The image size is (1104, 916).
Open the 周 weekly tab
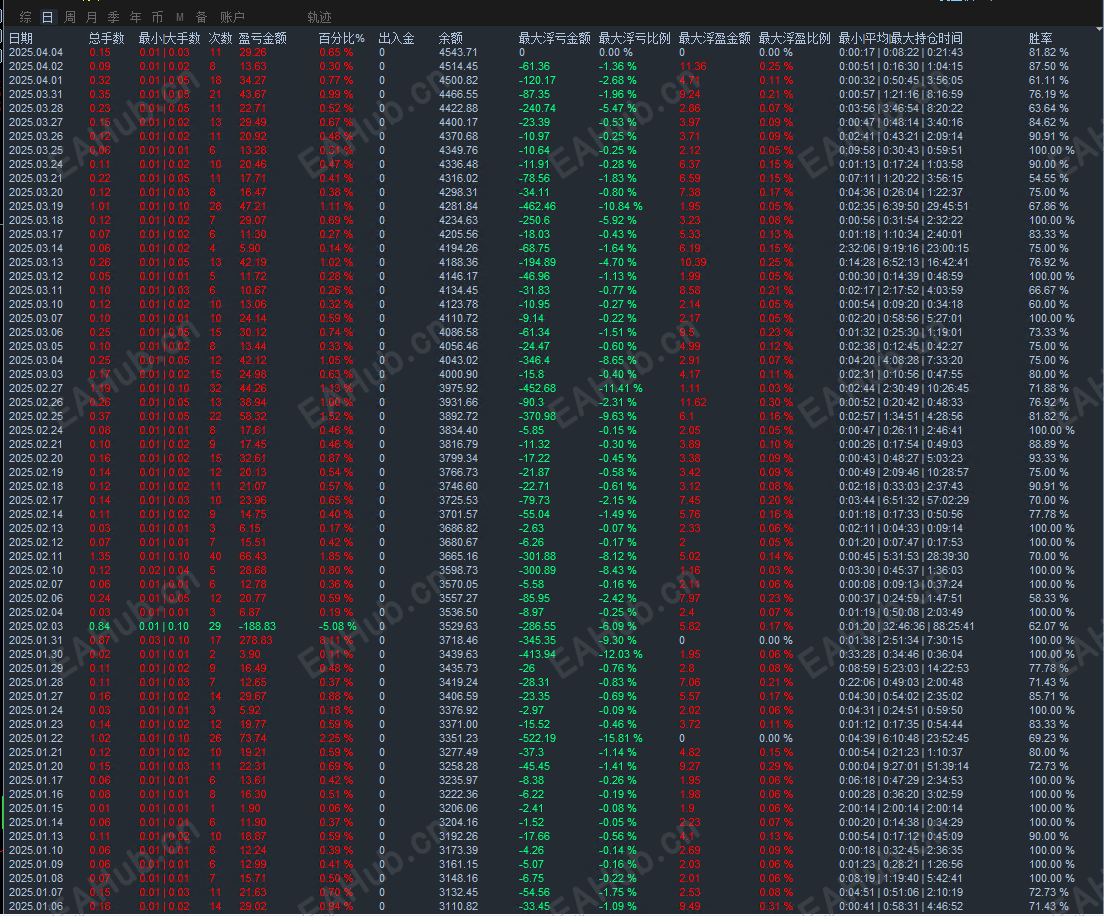[x=70, y=17]
